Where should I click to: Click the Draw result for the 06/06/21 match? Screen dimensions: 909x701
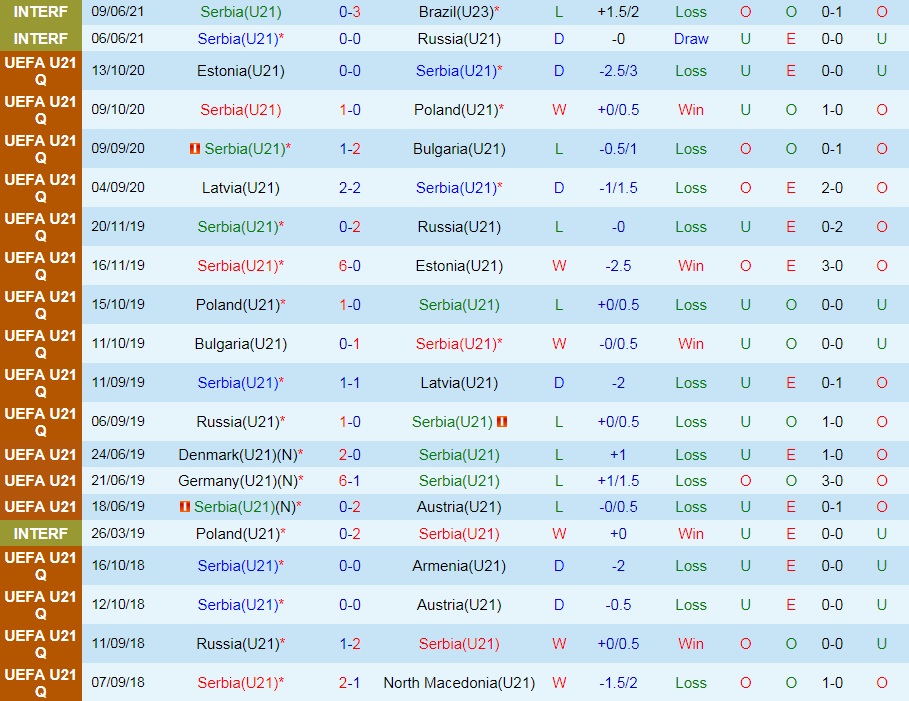[690, 39]
